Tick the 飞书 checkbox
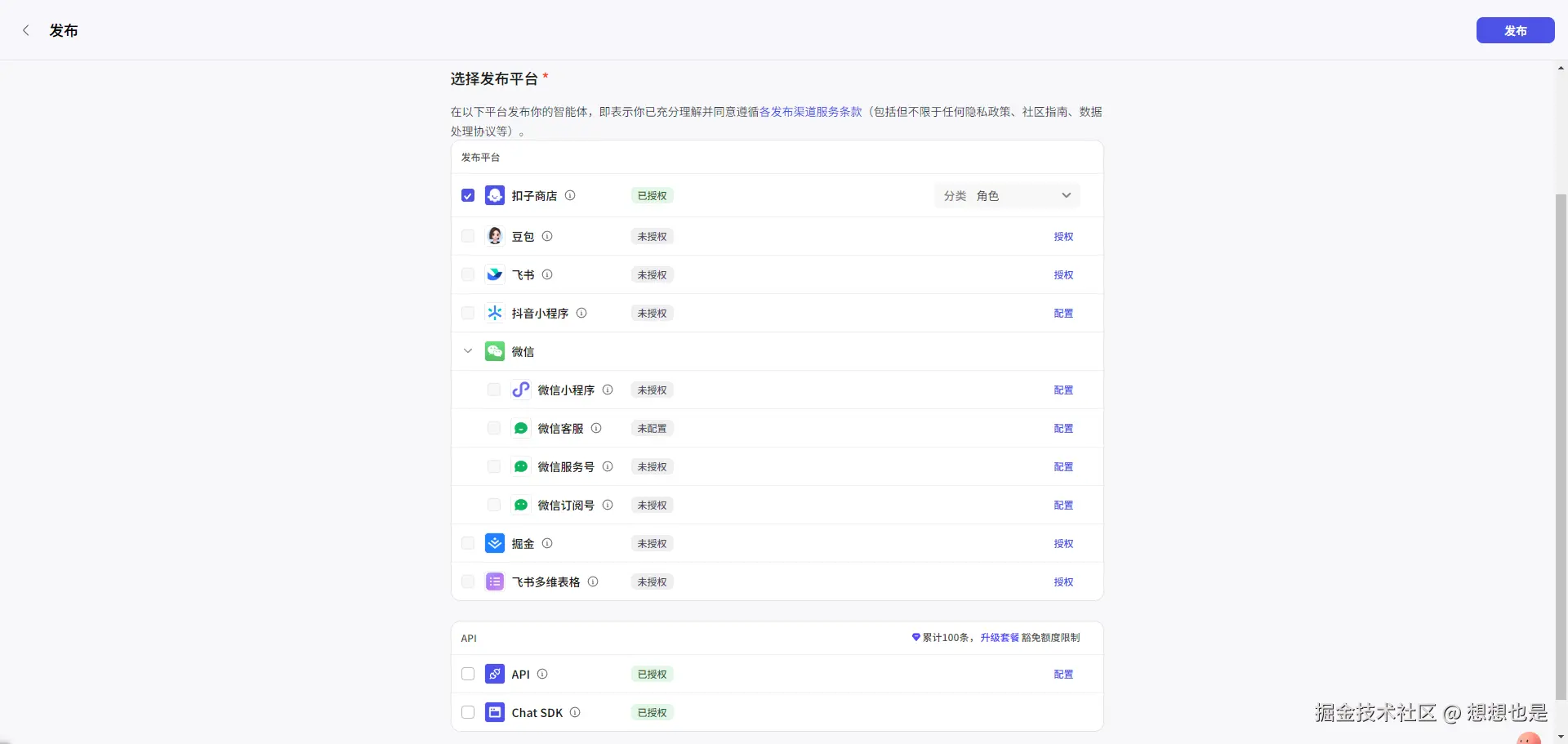The image size is (1568, 744). [468, 274]
